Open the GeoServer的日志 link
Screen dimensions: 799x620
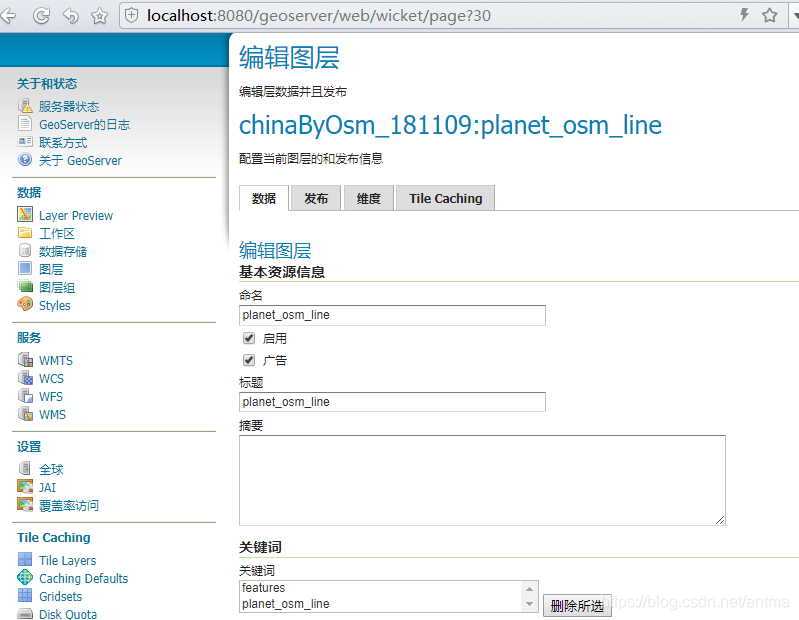pyautogui.click(x=84, y=124)
